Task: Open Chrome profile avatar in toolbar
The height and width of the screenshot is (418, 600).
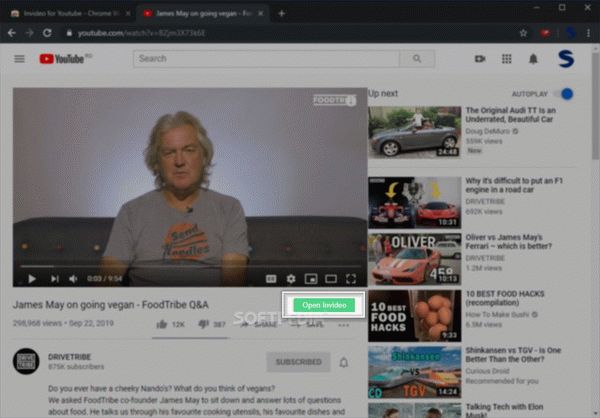Action: click(570, 33)
